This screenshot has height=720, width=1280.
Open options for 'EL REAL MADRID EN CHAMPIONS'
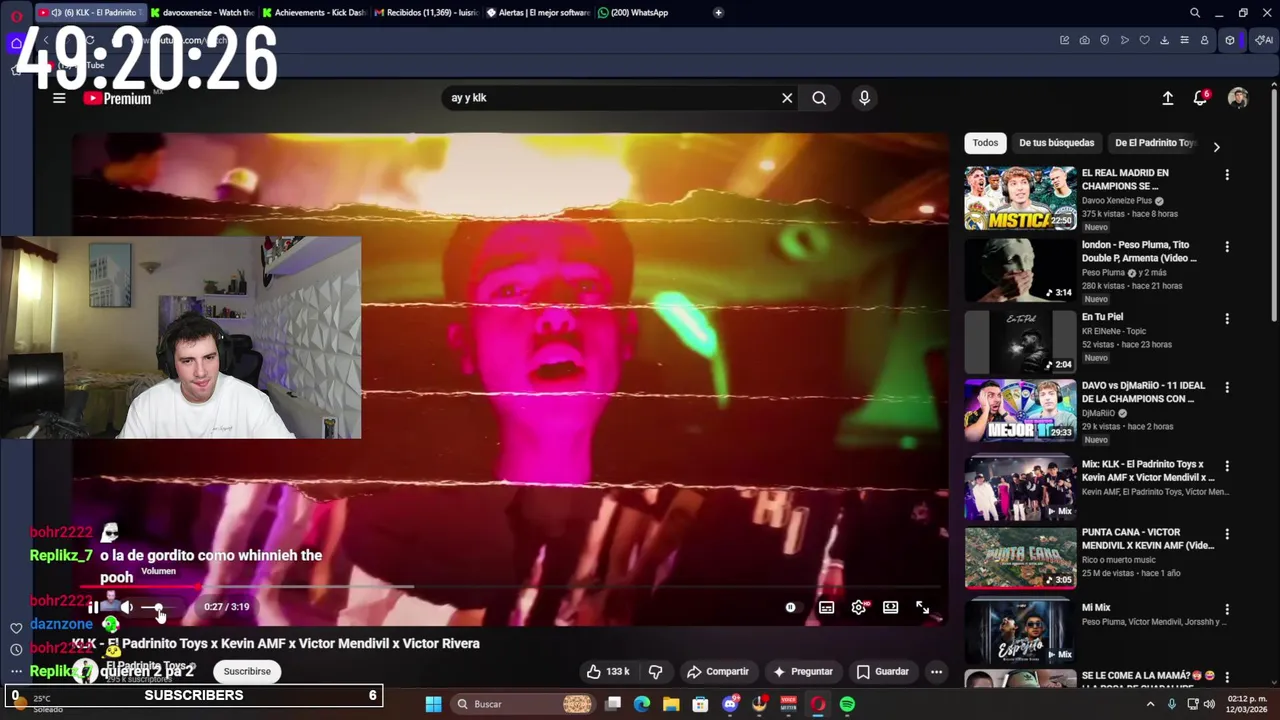pyautogui.click(x=1227, y=175)
